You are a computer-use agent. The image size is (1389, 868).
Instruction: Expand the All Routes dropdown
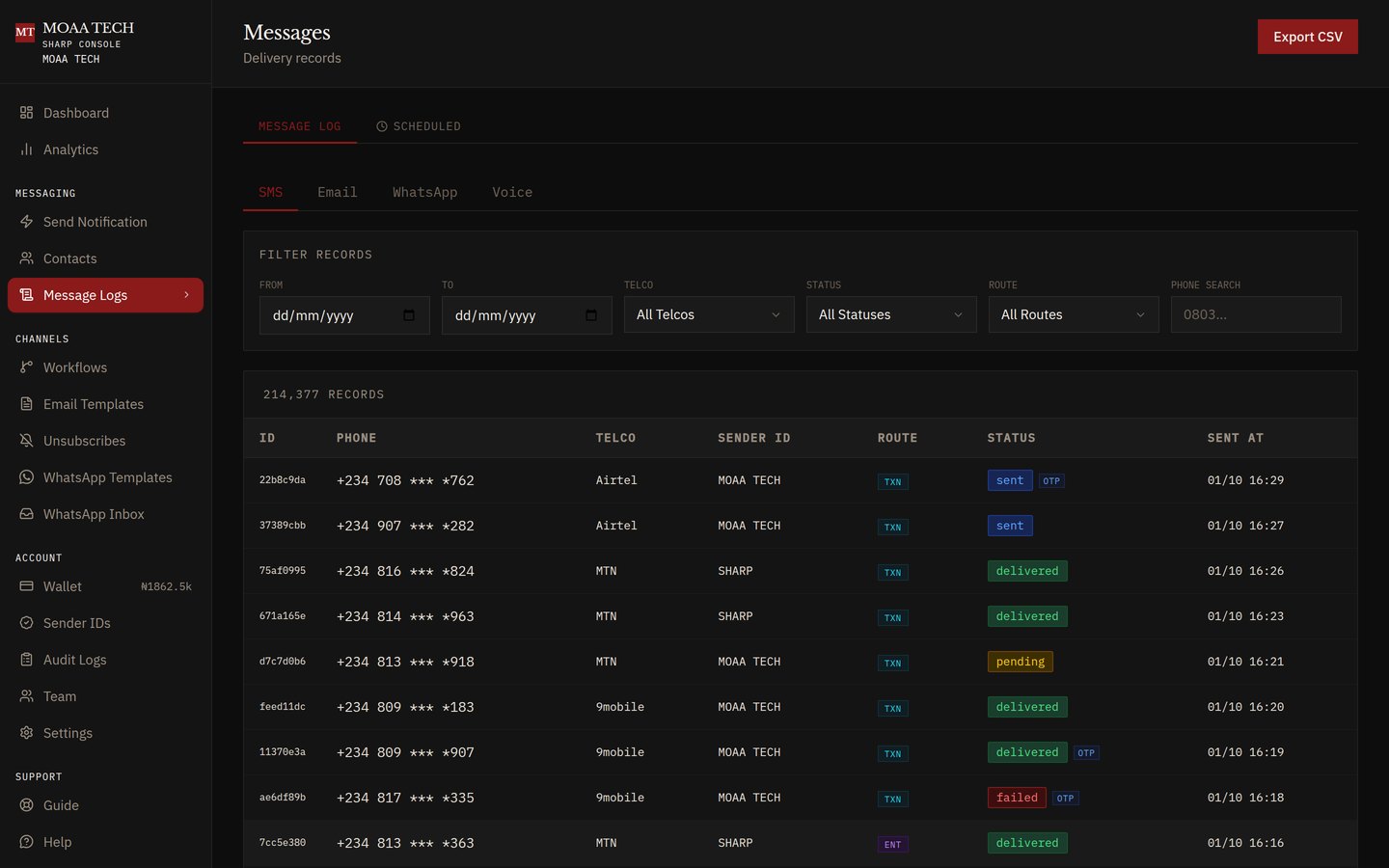tap(1074, 314)
